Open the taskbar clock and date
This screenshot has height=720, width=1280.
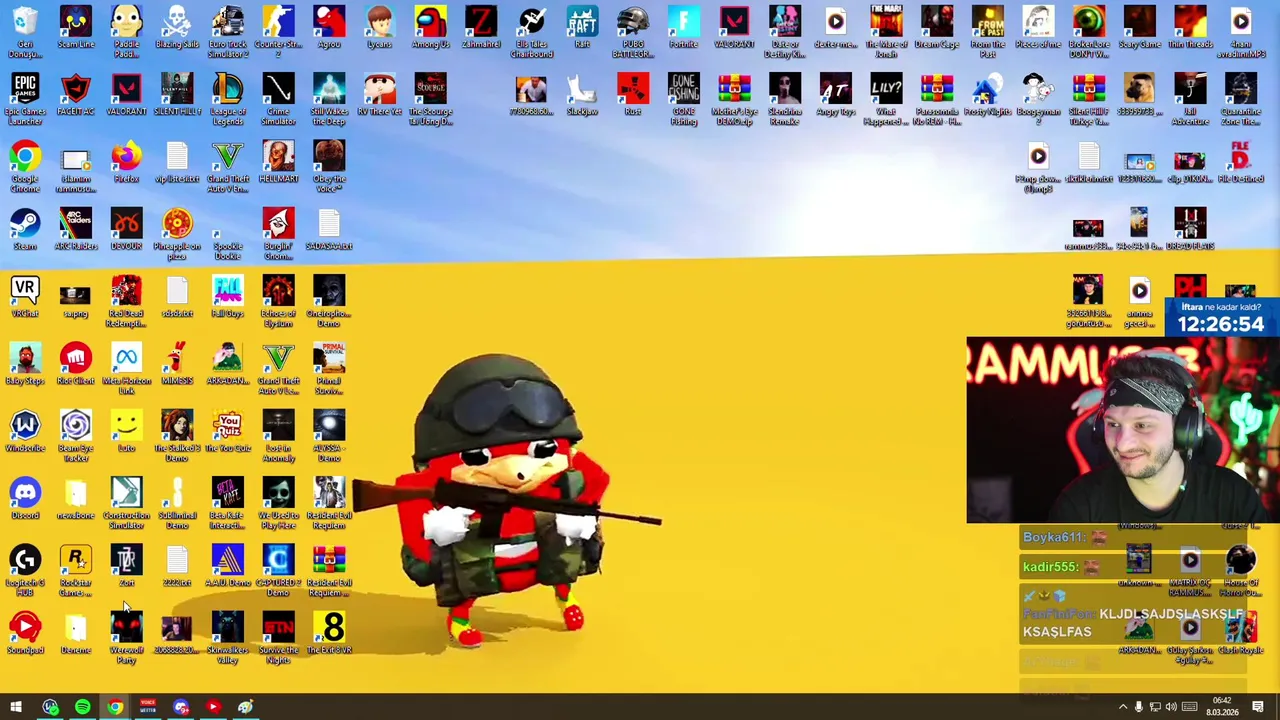1222,707
